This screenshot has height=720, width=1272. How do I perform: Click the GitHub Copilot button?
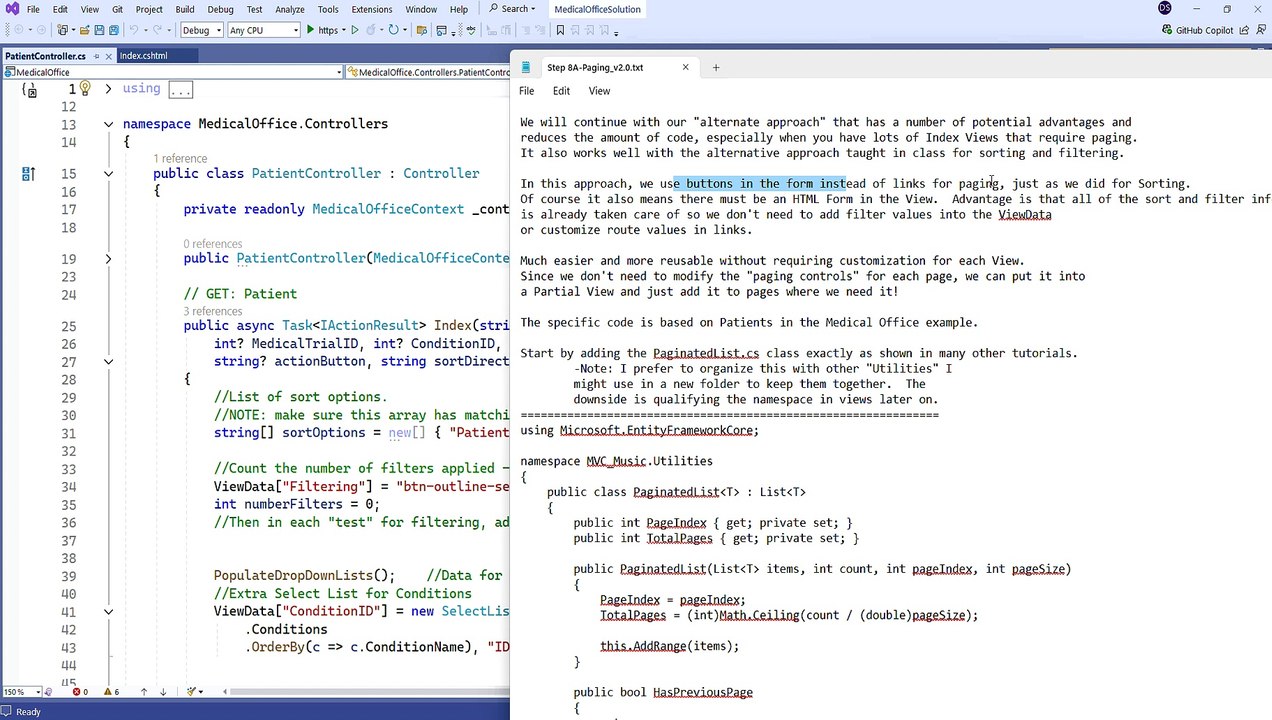pos(1197,30)
